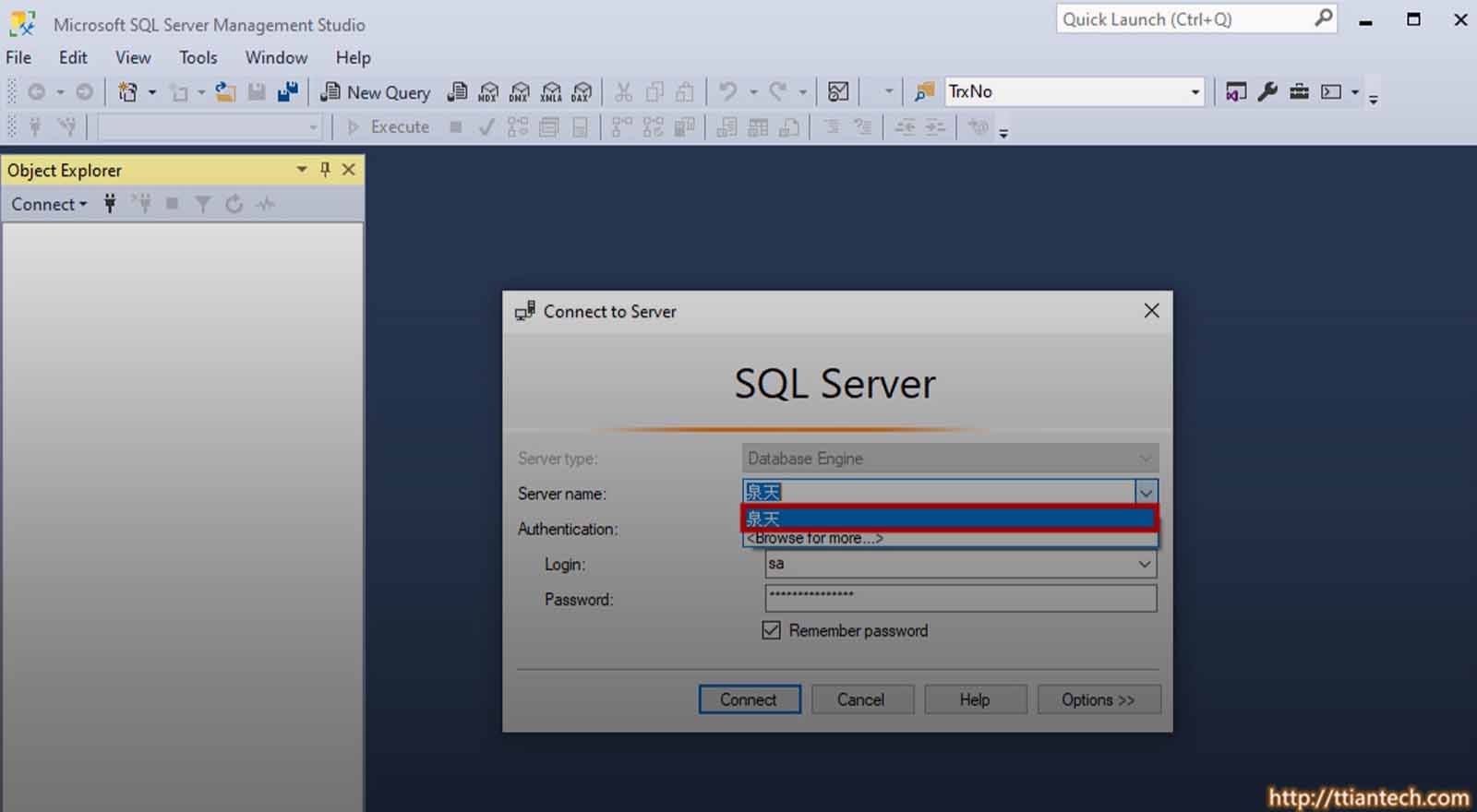Open Object Explorer window position dropdown arrow

[x=301, y=170]
